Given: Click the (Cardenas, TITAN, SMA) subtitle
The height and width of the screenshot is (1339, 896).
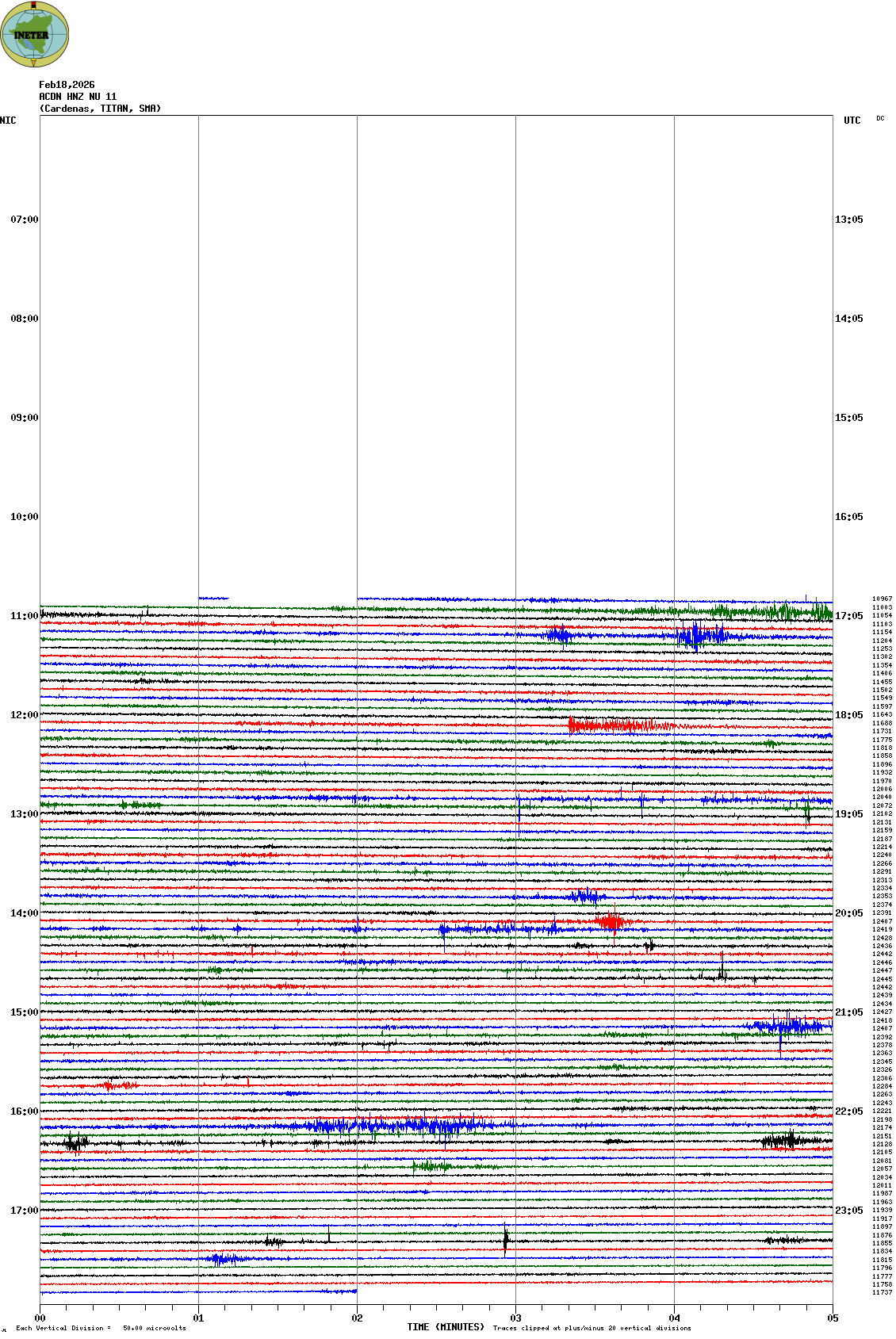Looking at the screenshot, I should pos(100,109).
